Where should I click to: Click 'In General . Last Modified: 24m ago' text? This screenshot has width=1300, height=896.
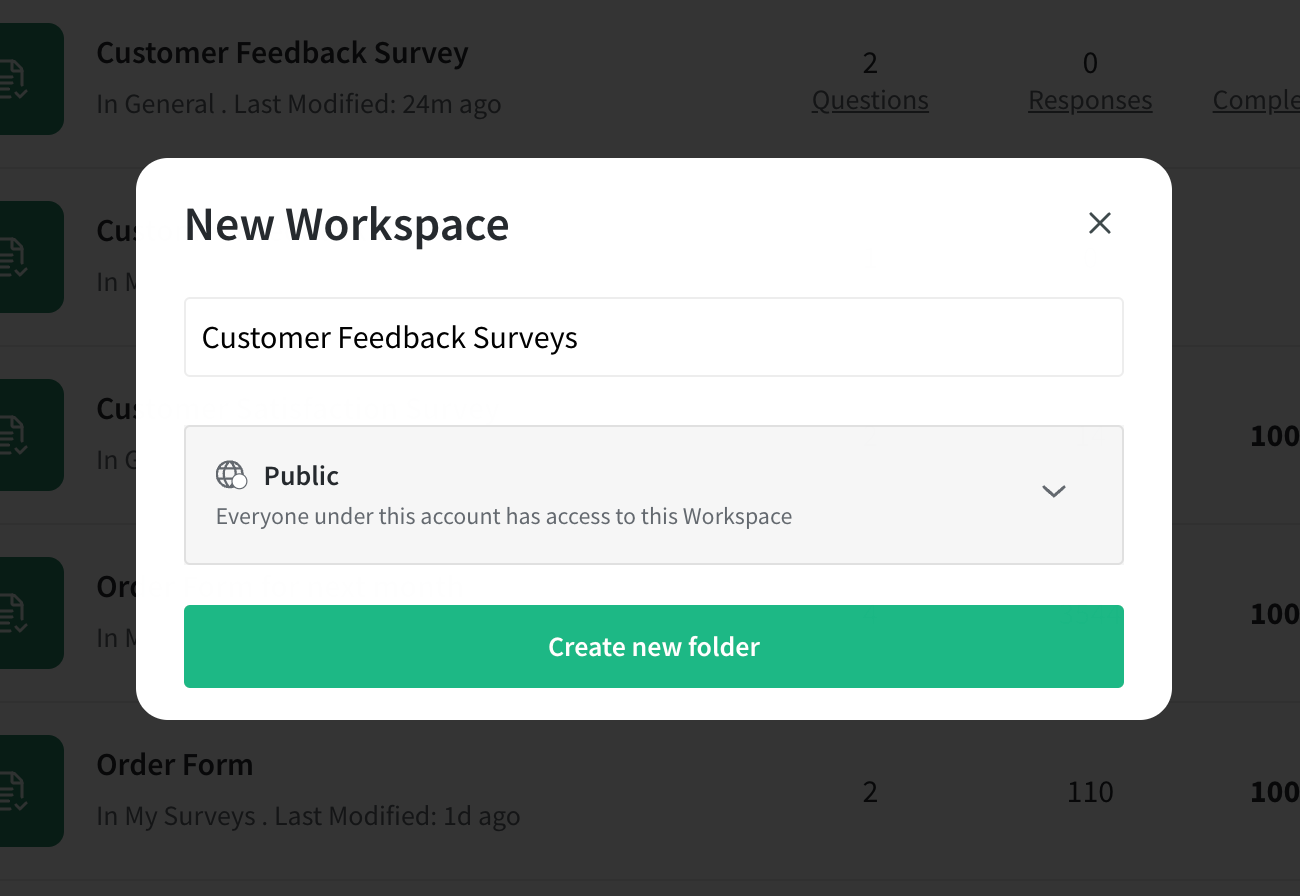pos(299,104)
